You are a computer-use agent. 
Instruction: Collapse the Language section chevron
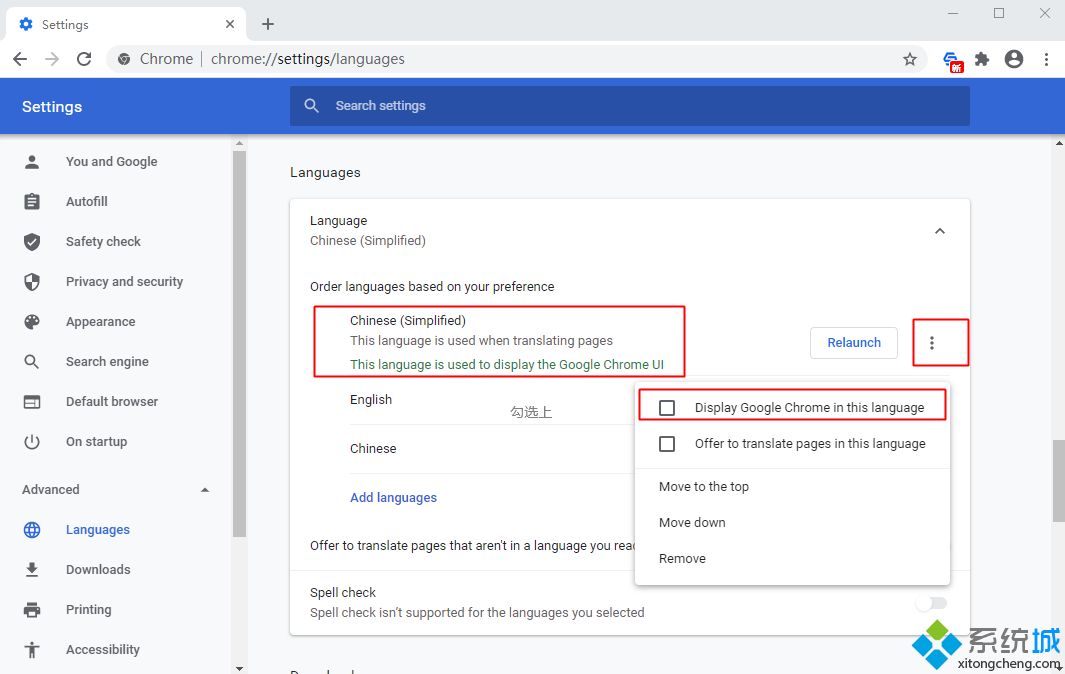point(940,231)
